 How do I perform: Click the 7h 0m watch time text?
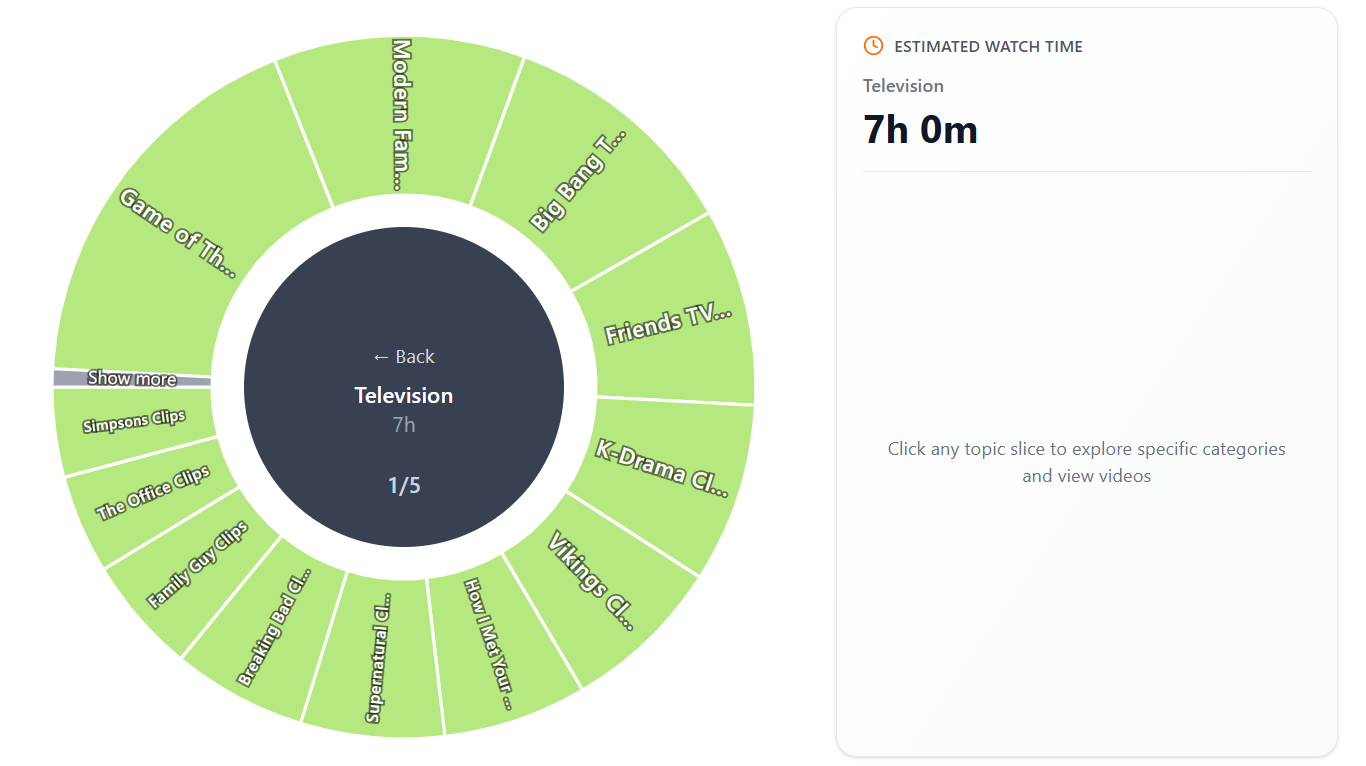click(x=920, y=128)
